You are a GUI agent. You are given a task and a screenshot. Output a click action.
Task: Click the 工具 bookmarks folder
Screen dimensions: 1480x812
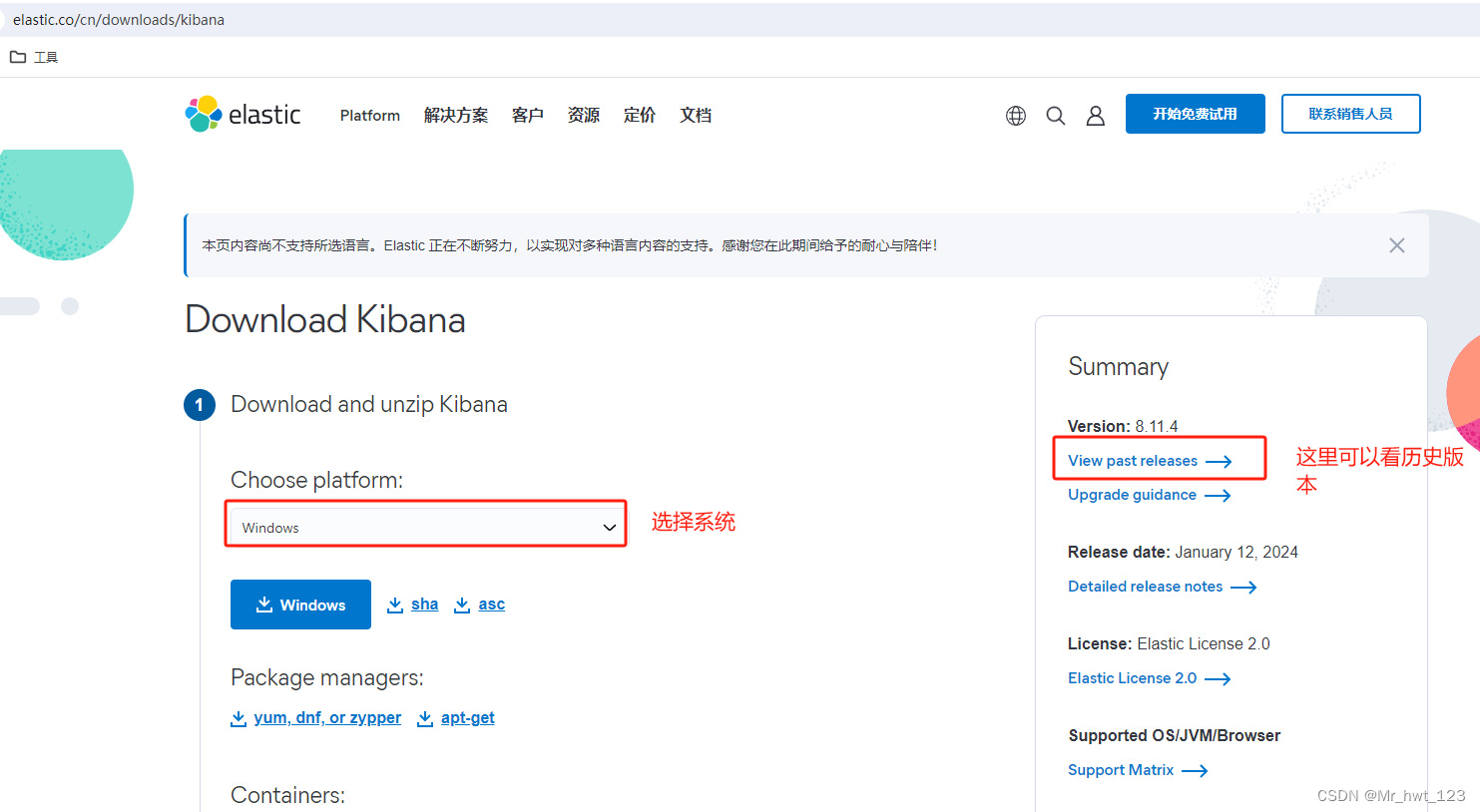(x=34, y=57)
